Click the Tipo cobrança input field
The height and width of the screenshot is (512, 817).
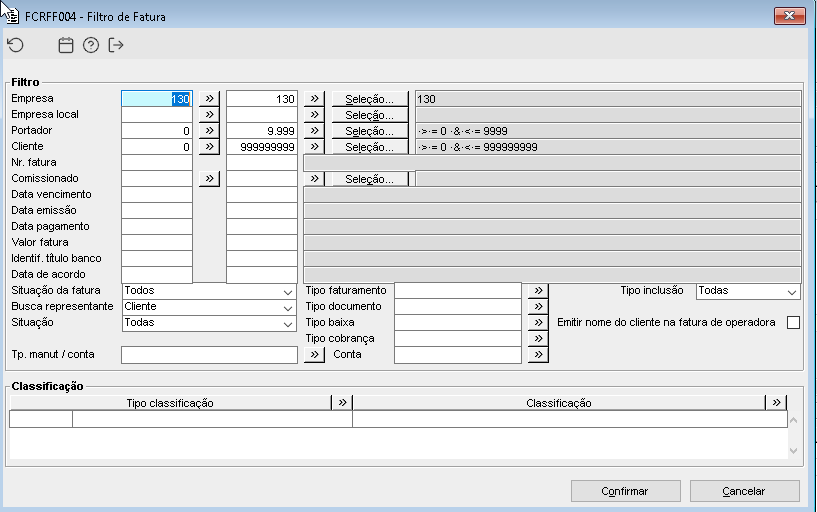458,339
